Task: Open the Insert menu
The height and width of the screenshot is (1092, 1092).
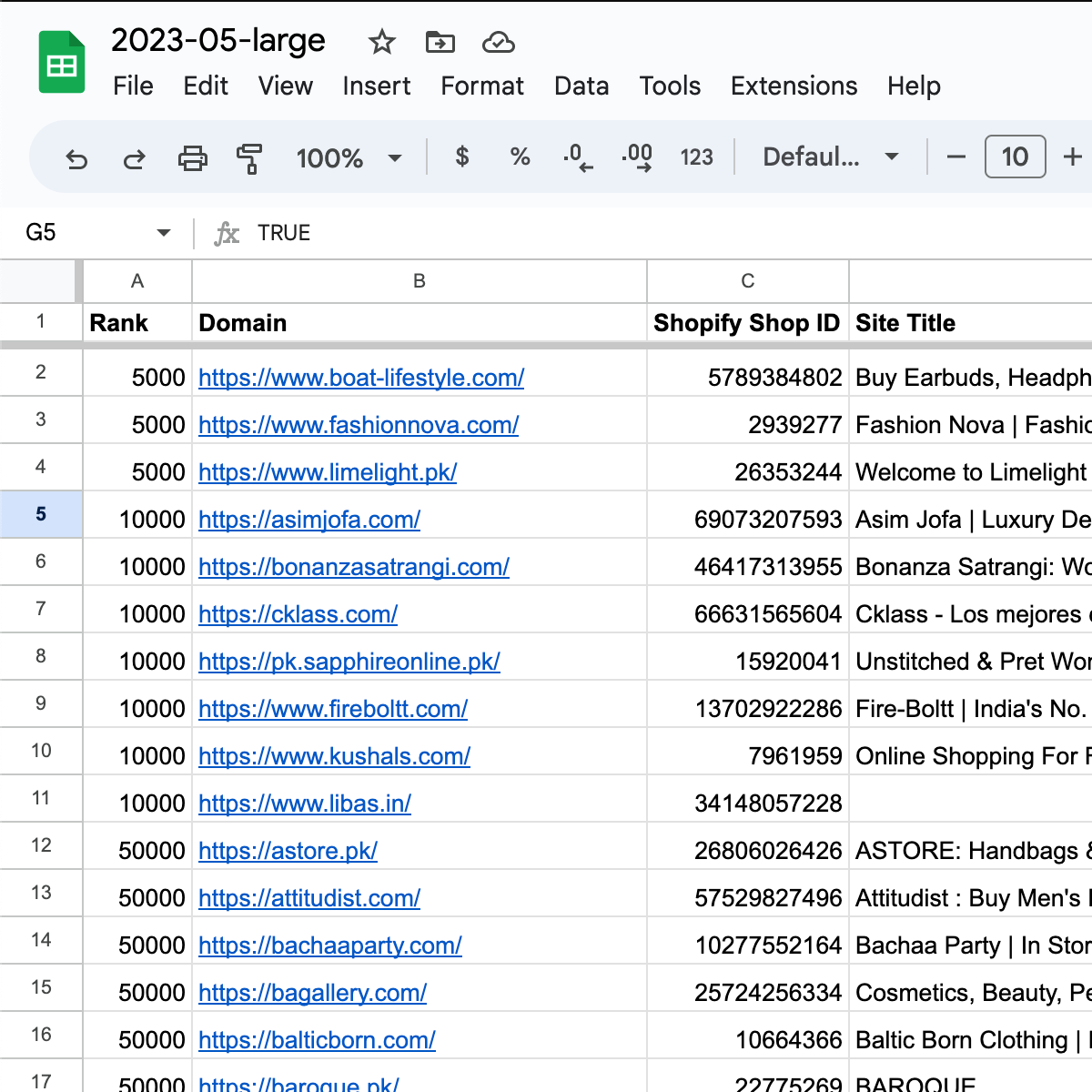Action: 377,86
